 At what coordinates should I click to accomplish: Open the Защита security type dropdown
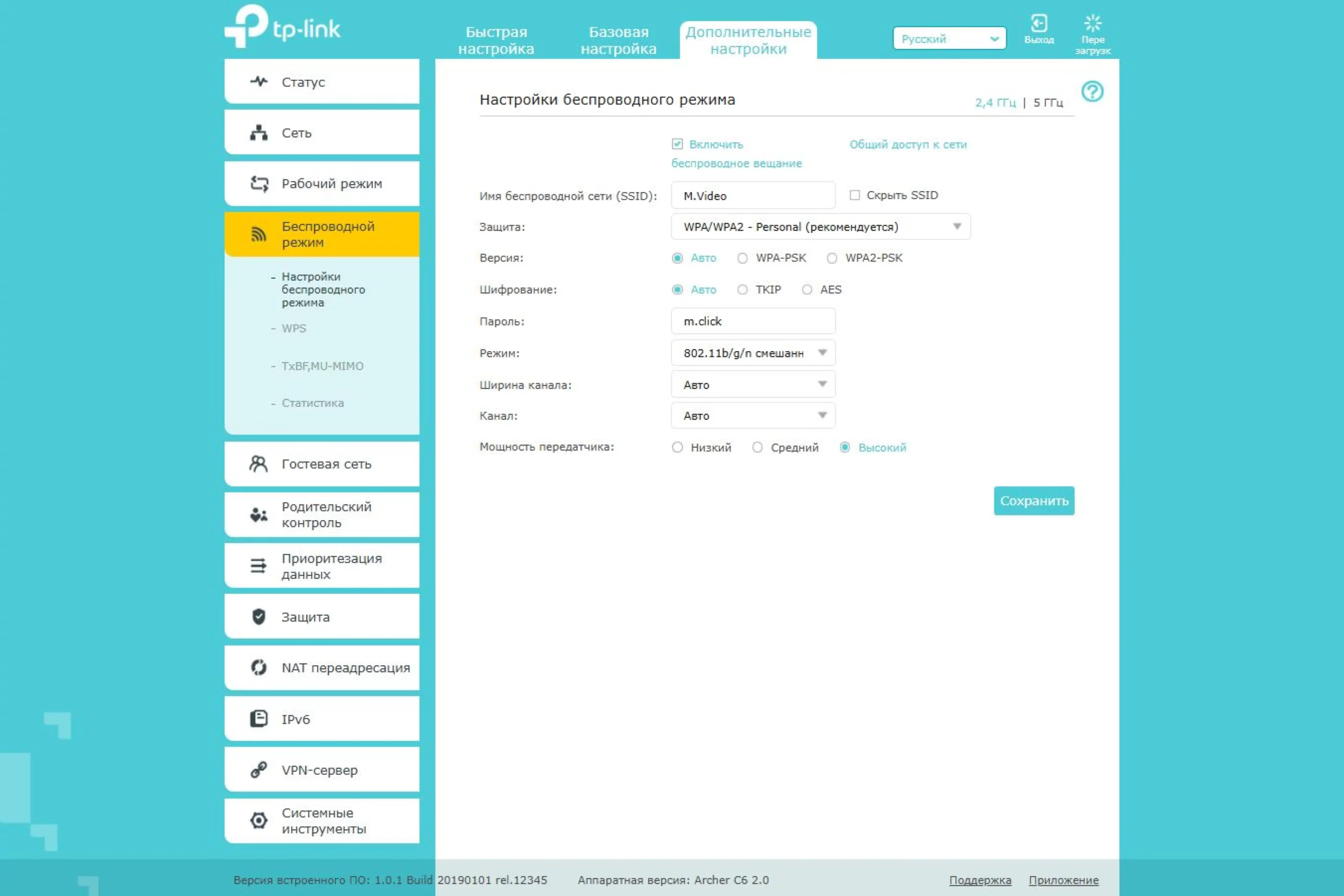pos(821,227)
